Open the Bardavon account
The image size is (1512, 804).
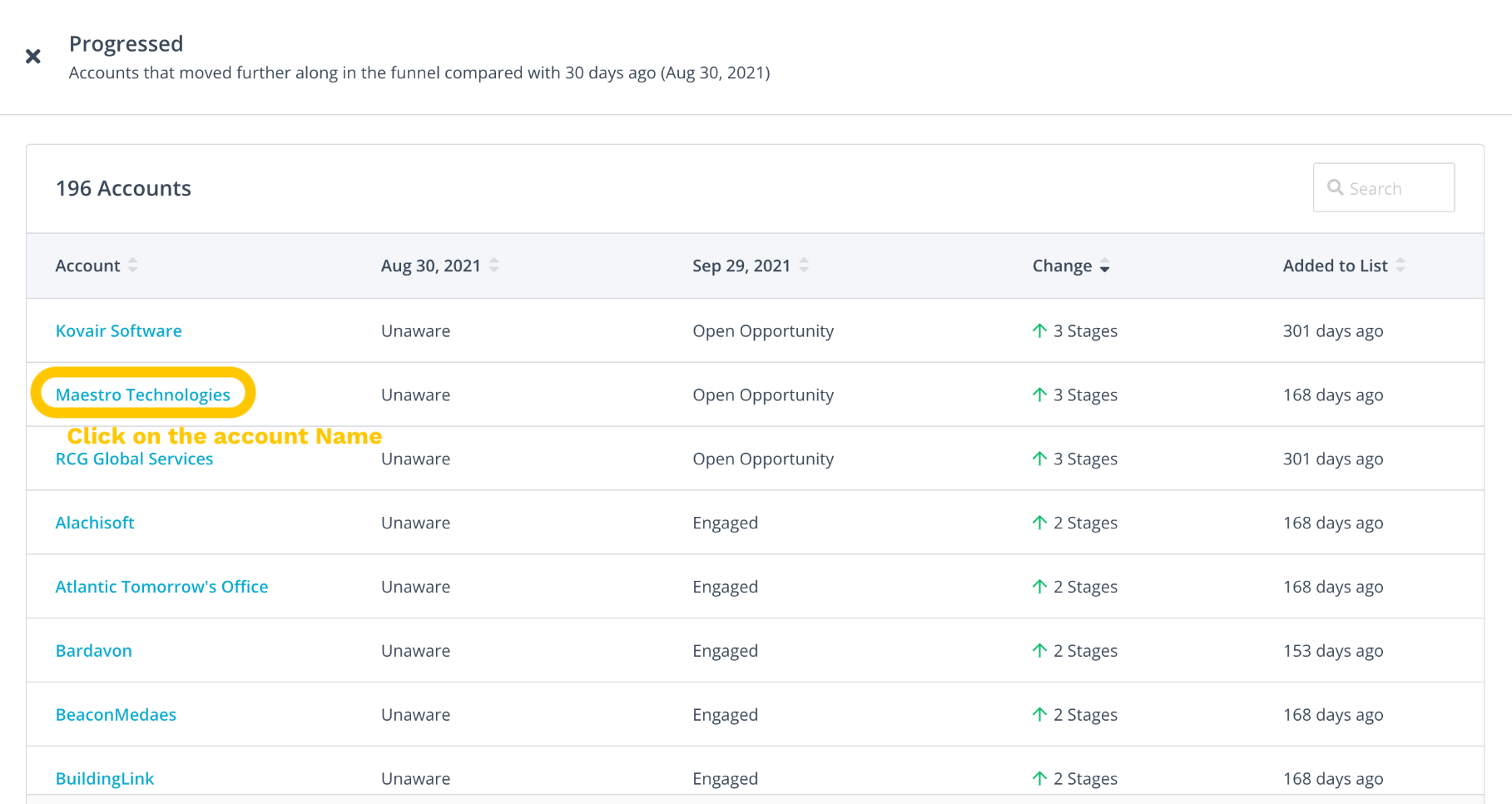[x=93, y=651]
